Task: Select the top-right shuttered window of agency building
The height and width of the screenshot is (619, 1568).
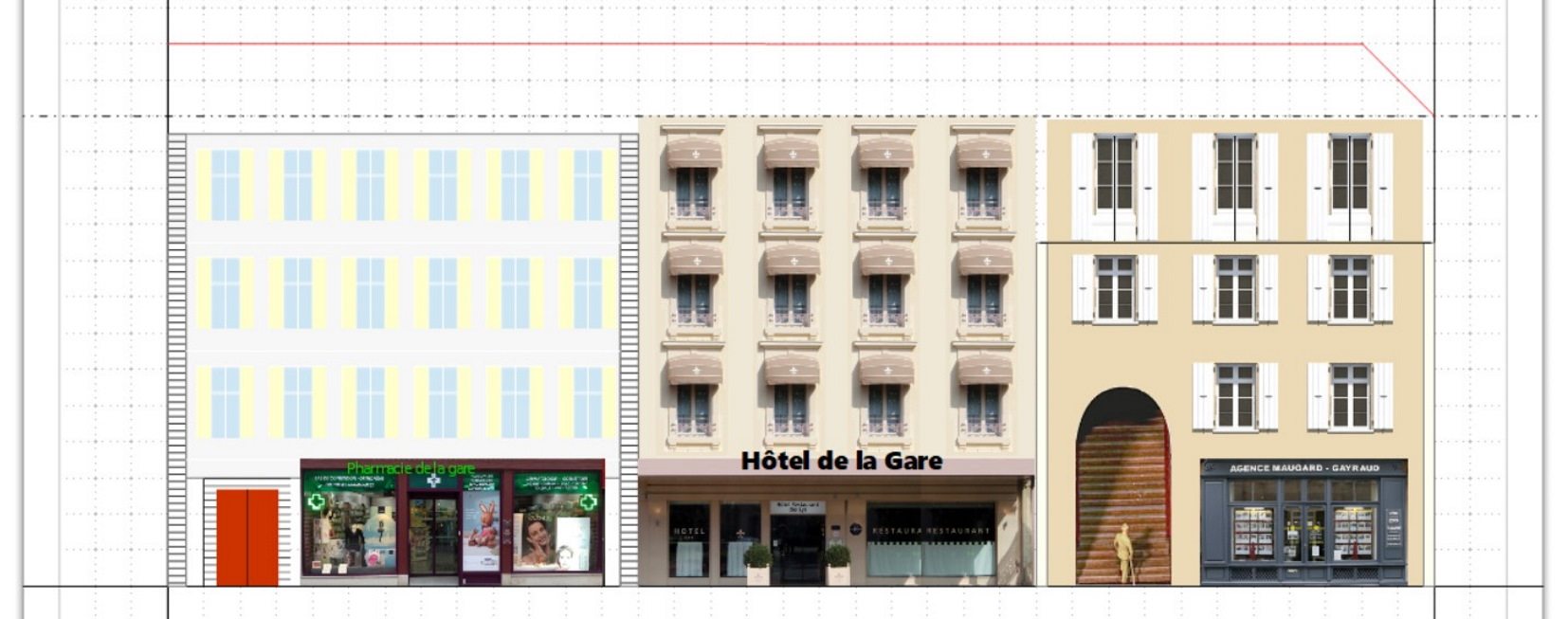Action: 1349,186
